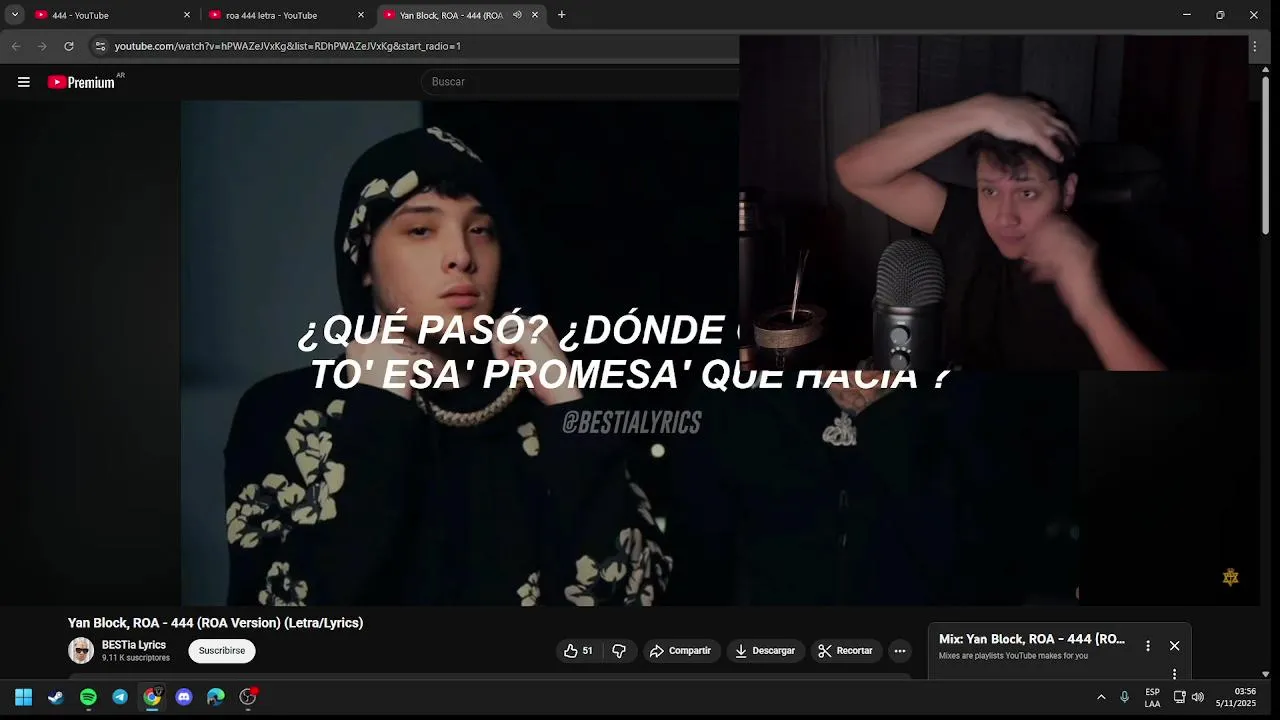Open OBS Studio from the taskbar
This screenshot has width=1280, height=720.
(248, 697)
